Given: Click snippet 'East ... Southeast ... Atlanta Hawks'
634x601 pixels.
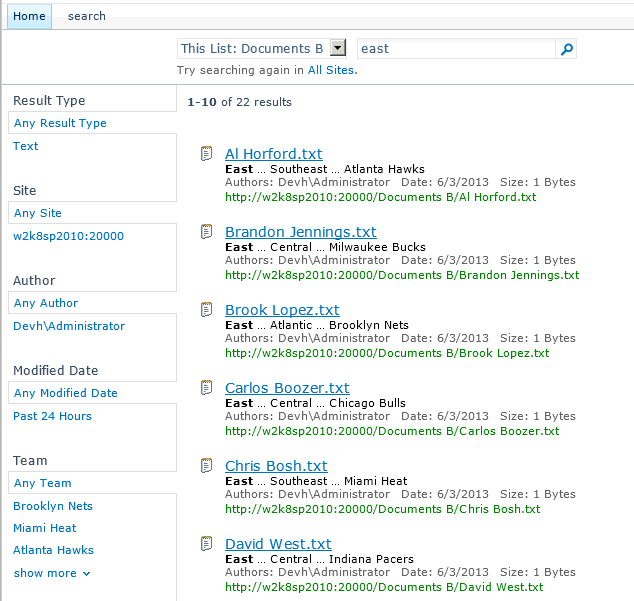Looking at the screenshot, I should pos(325,169).
